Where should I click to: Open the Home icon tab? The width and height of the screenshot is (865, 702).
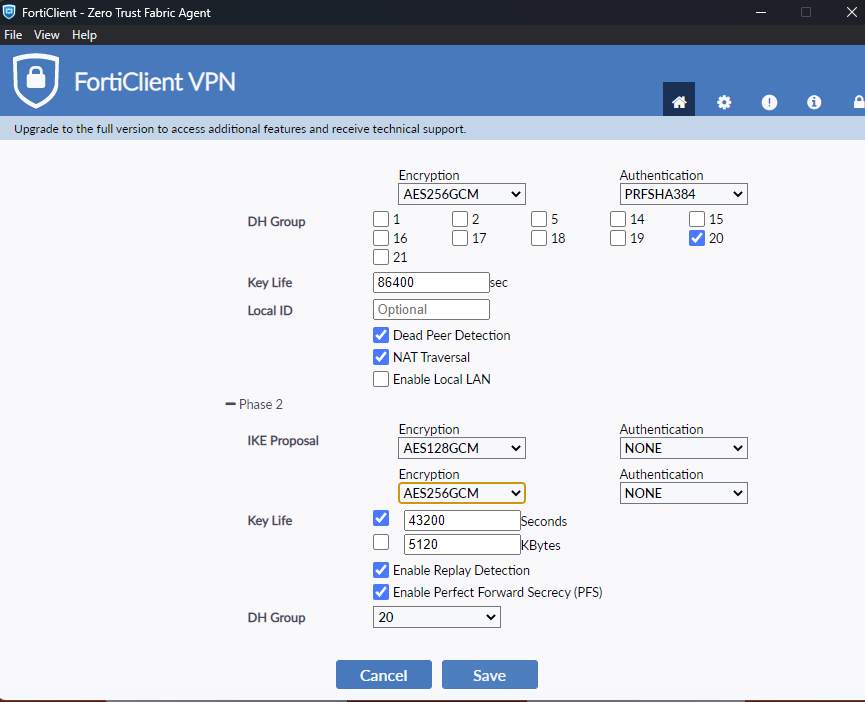tap(679, 99)
